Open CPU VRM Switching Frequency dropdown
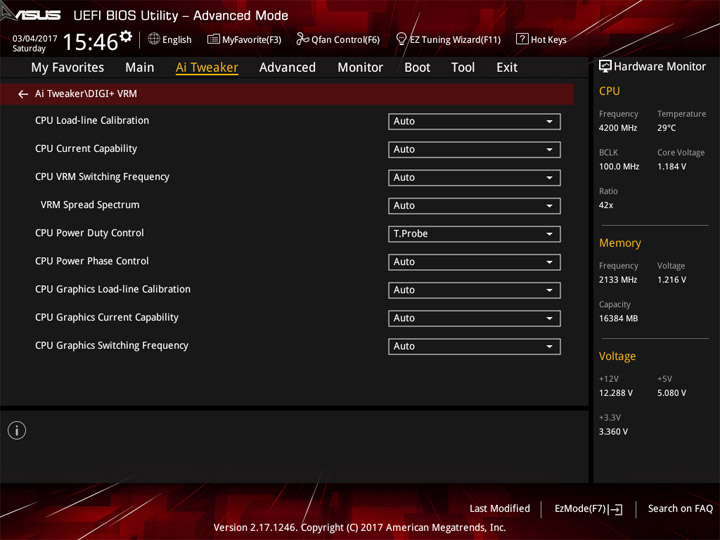This screenshot has height=540, width=720. tap(474, 178)
